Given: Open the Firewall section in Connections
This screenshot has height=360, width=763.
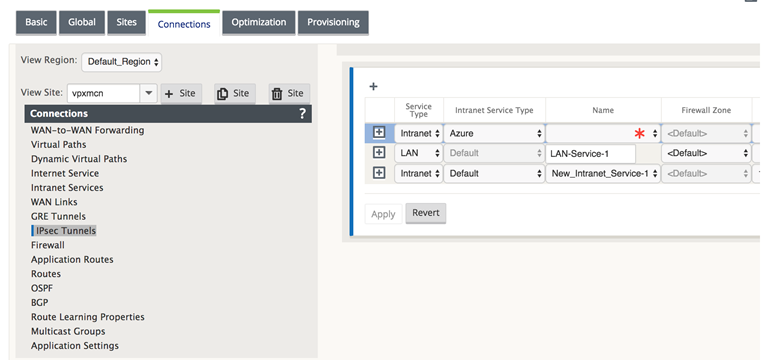Looking at the screenshot, I should click(48, 245).
